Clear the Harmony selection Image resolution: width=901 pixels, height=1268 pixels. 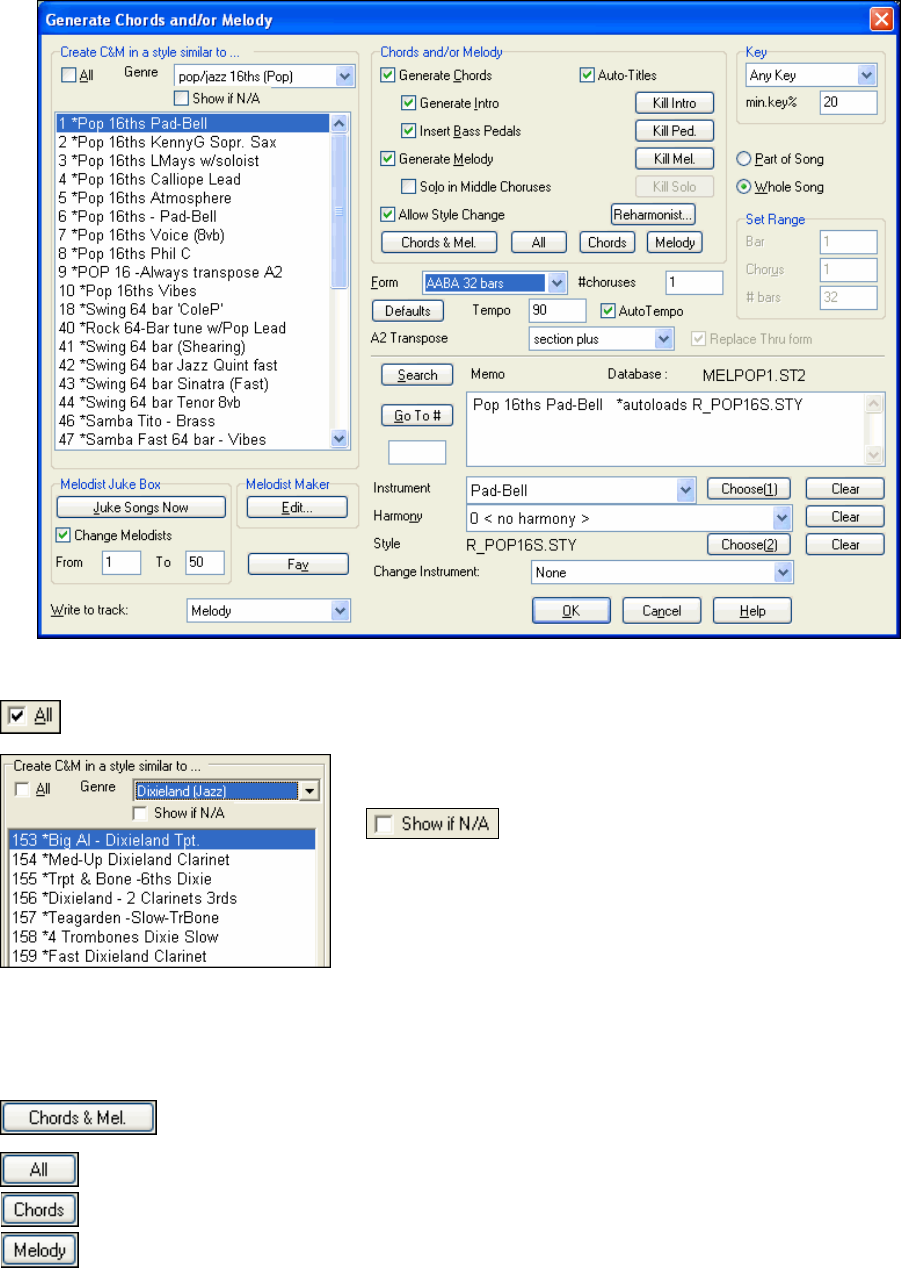[x=845, y=517]
